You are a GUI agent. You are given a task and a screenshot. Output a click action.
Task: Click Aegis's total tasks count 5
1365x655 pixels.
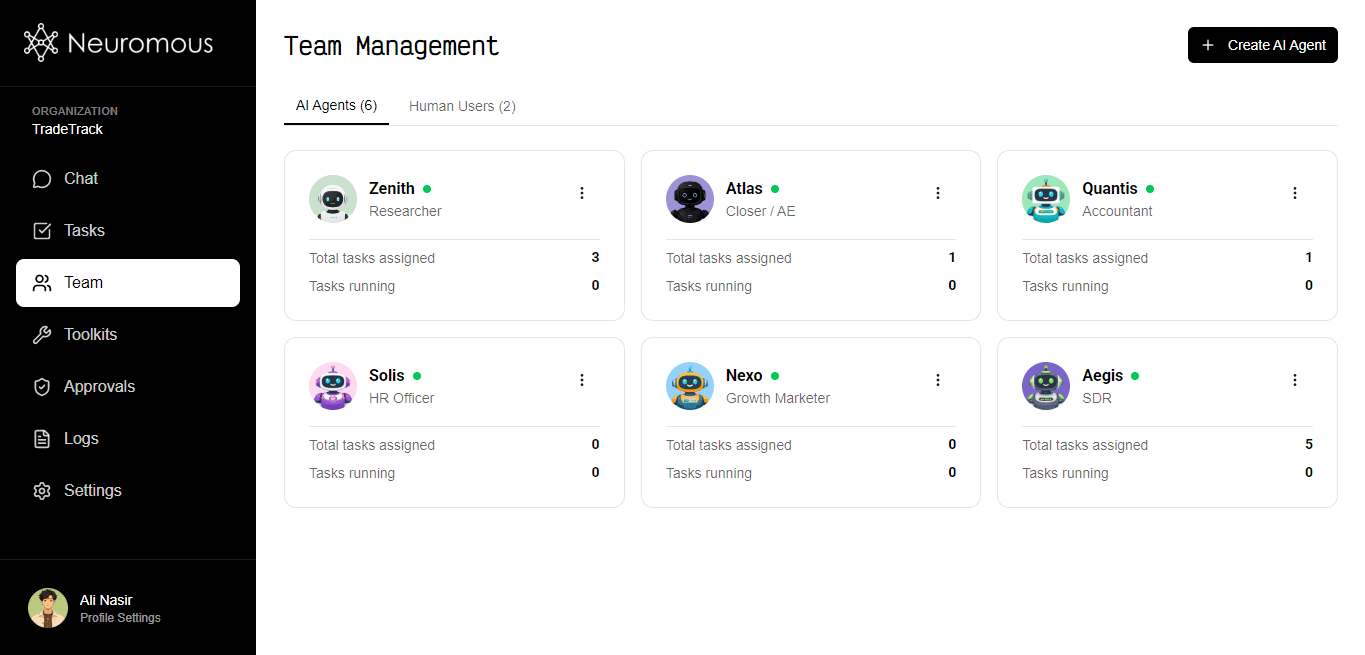[x=1309, y=445]
